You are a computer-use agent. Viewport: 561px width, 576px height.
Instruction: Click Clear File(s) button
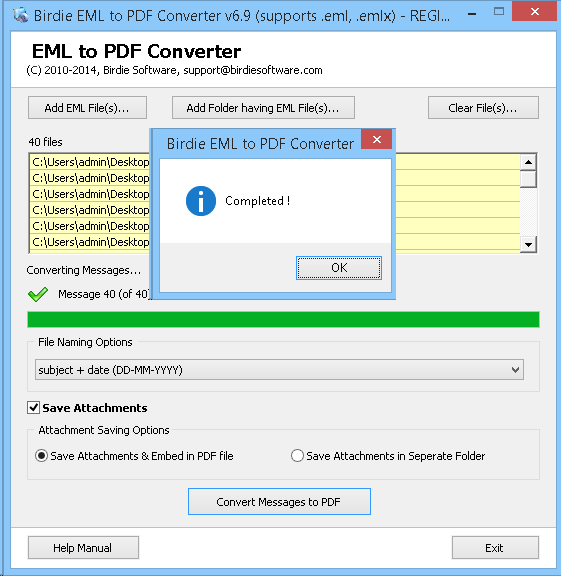(483, 108)
